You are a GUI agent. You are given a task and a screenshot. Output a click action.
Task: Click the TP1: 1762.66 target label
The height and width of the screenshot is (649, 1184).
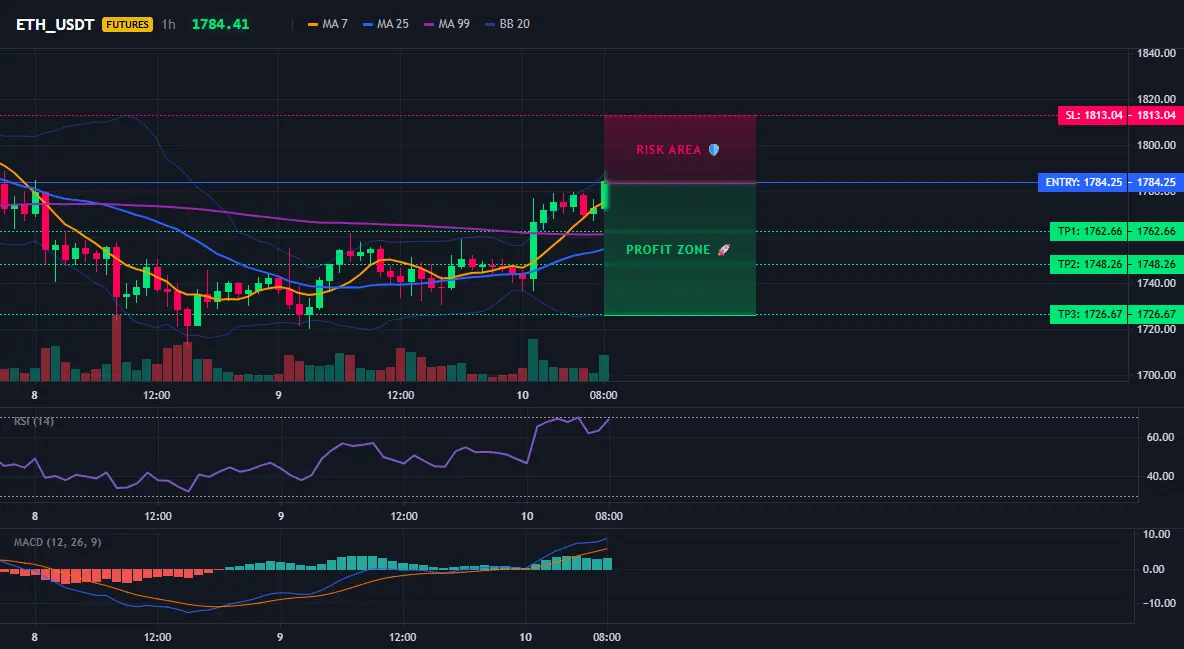[1090, 231]
